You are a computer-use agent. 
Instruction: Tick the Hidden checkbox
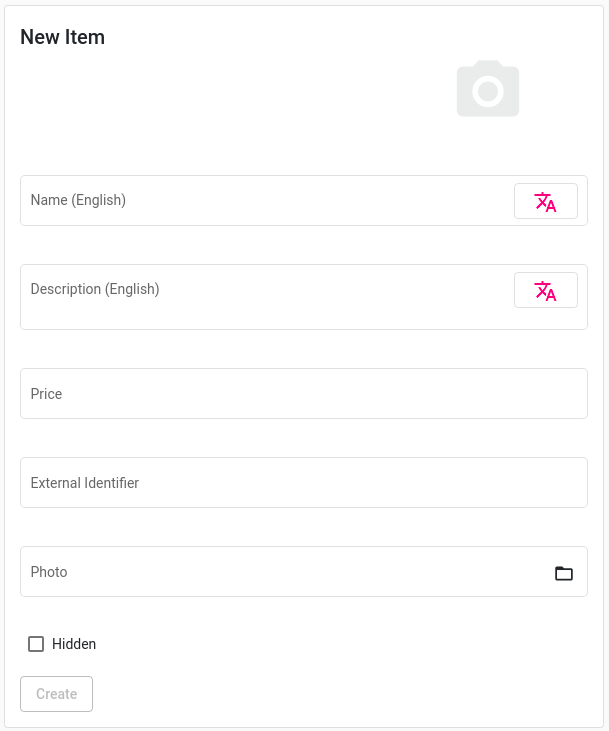tap(36, 644)
